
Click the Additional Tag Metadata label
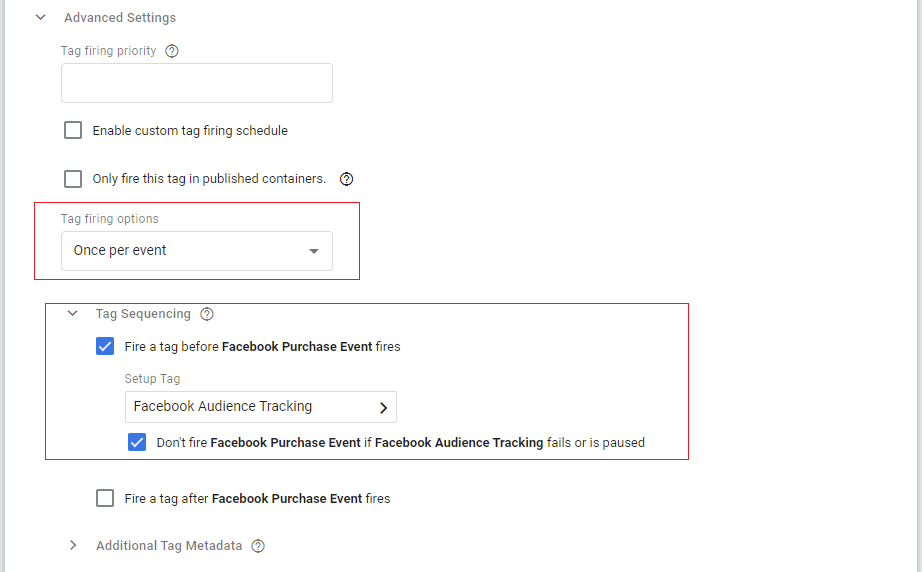[x=169, y=546]
